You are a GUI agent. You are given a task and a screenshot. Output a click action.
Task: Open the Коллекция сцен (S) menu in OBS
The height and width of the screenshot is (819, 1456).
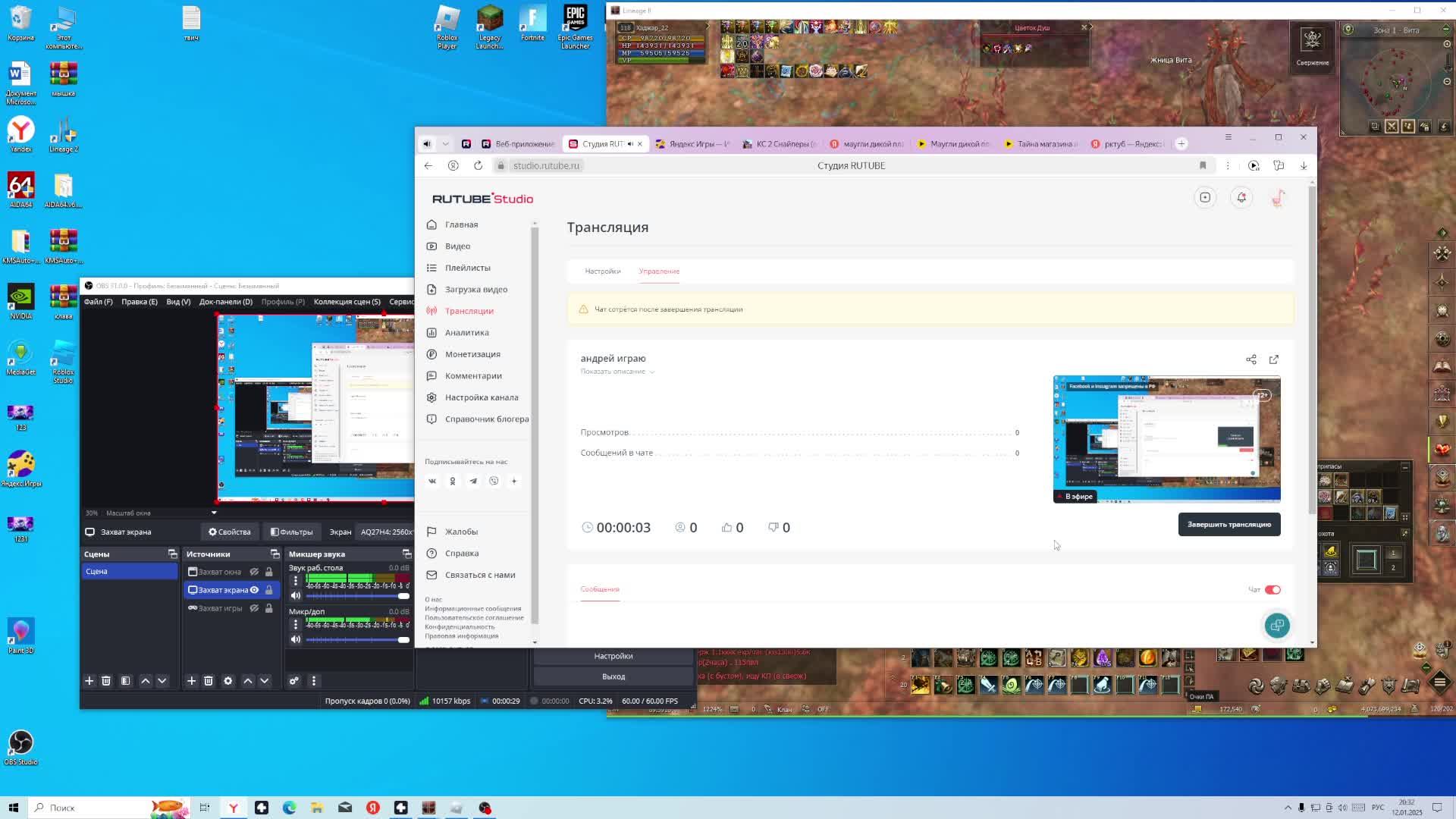pyautogui.click(x=347, y=302)
